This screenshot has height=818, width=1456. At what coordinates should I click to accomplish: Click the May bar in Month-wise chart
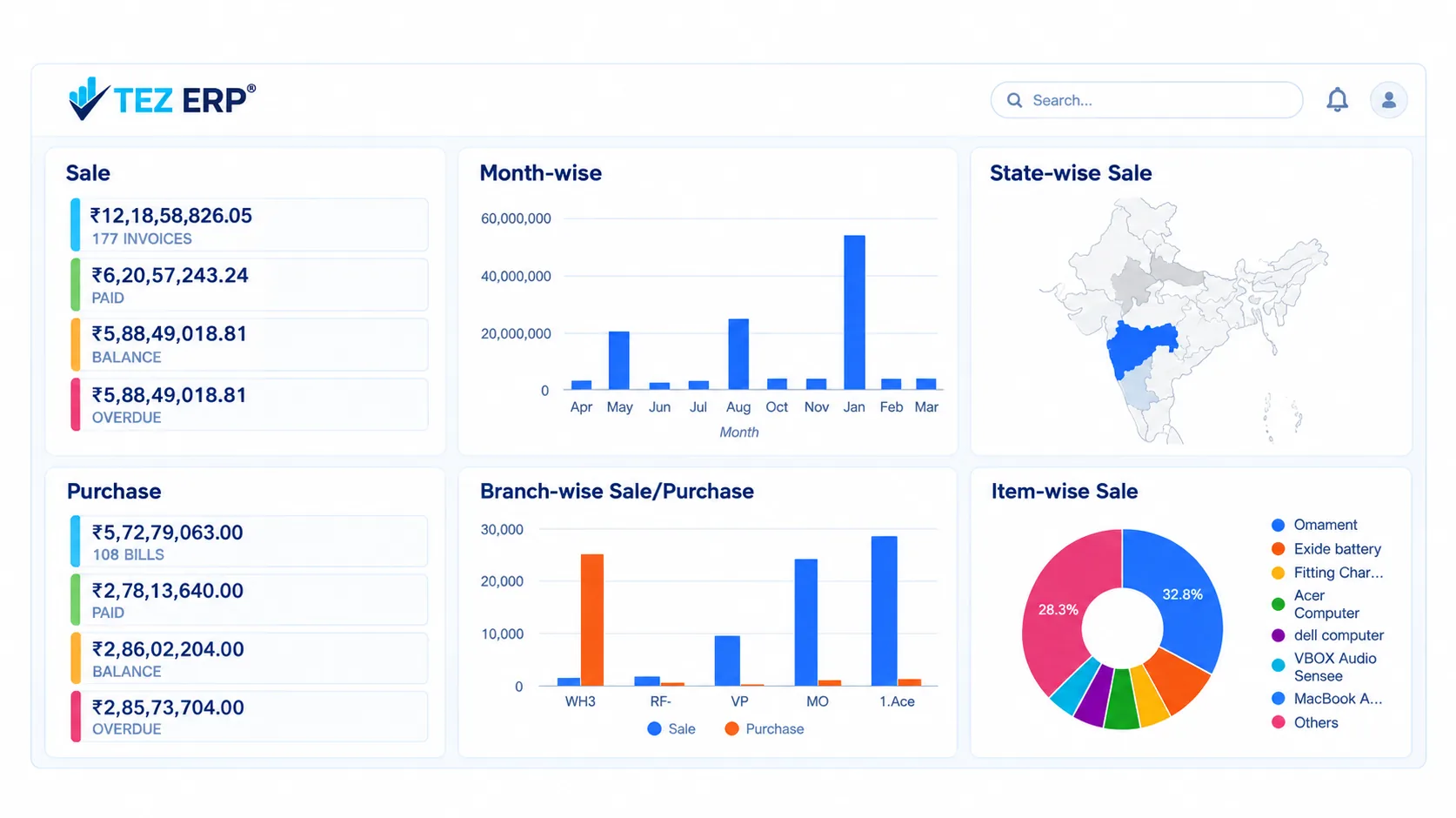click(619, 359)
